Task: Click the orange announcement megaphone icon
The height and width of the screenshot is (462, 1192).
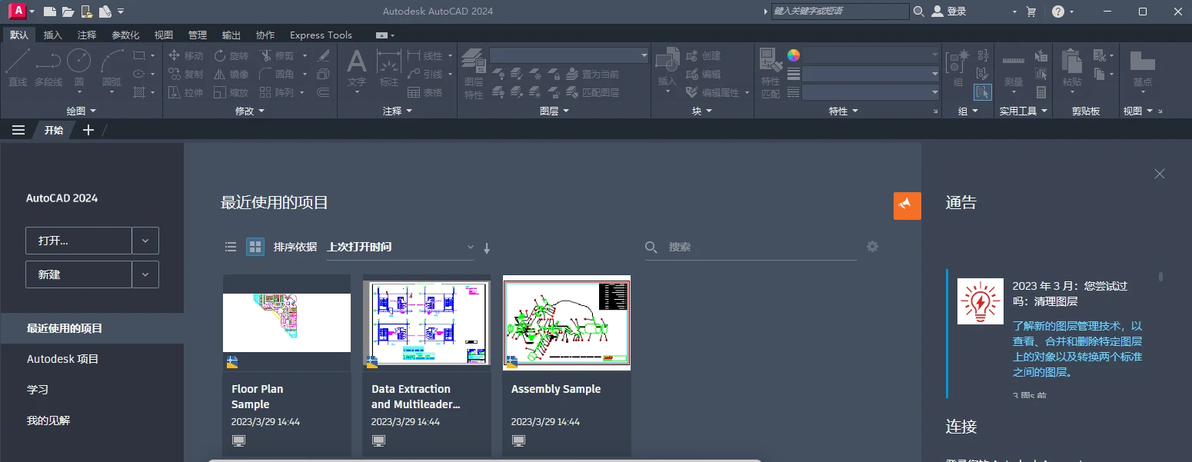Action: (907, 206)
